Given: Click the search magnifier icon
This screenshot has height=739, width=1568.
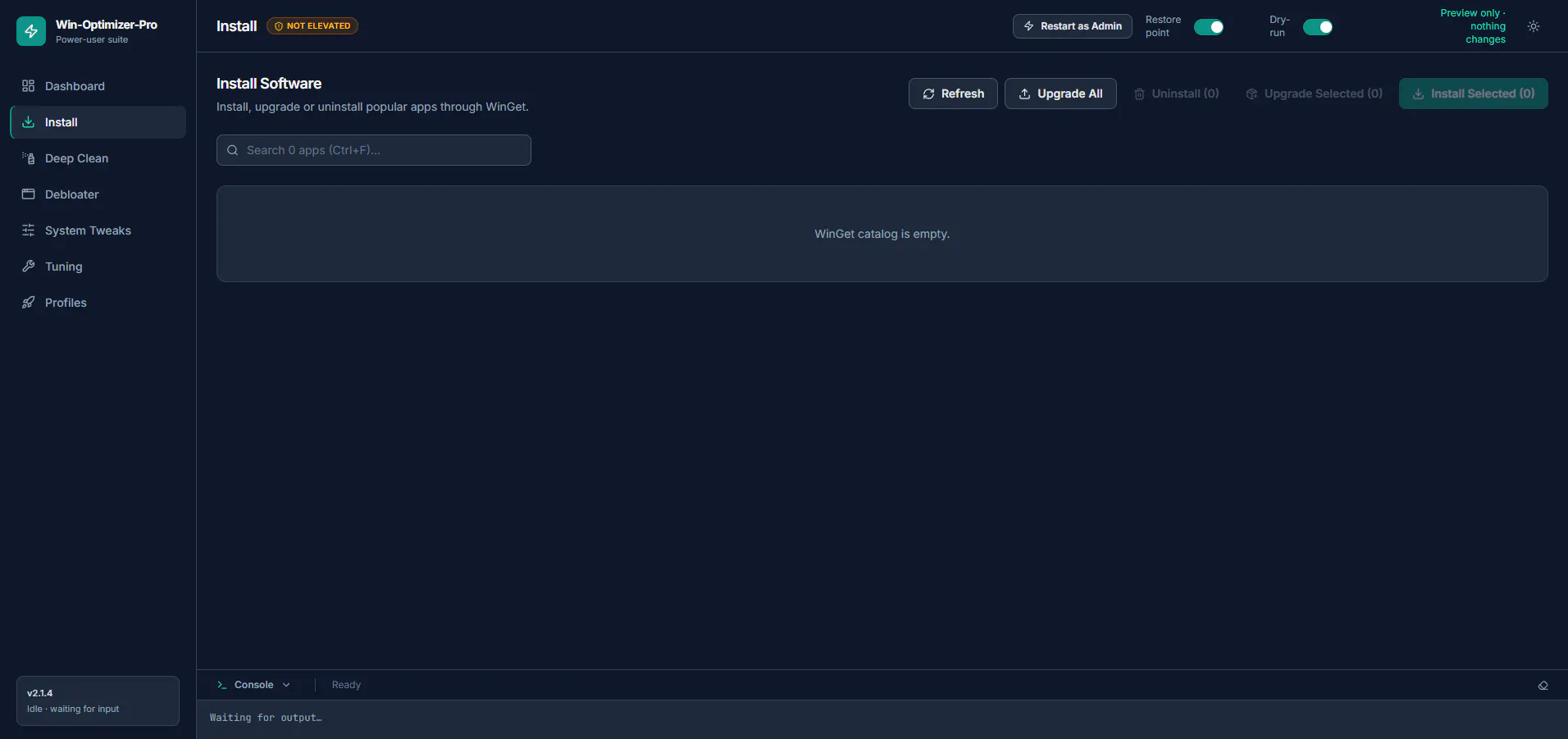Looking at the screenshot, I should 233,150.
